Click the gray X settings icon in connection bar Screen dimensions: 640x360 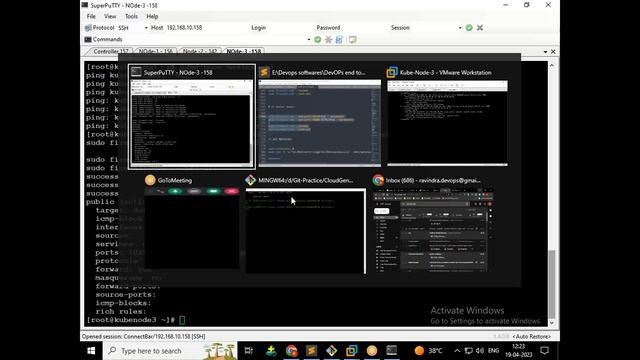point(480,28)
